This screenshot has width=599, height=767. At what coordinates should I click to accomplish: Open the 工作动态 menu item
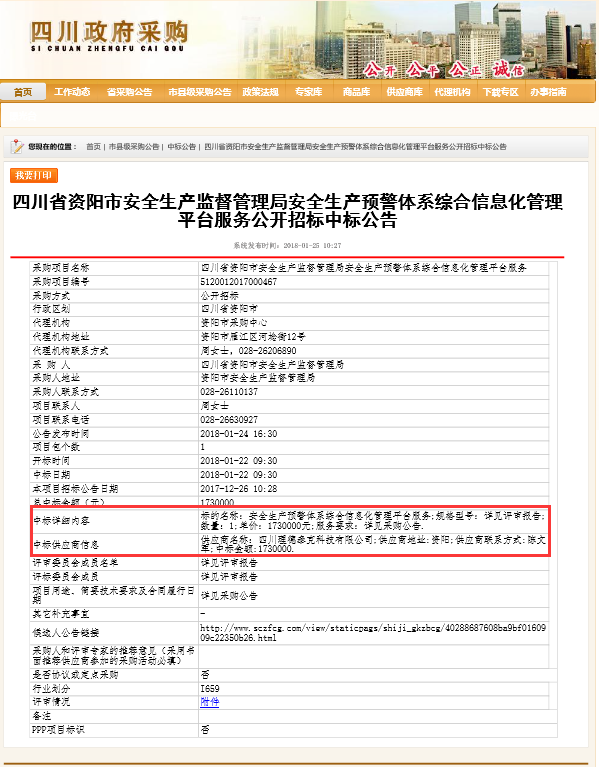pyautogui.click(x=72, y=91)
